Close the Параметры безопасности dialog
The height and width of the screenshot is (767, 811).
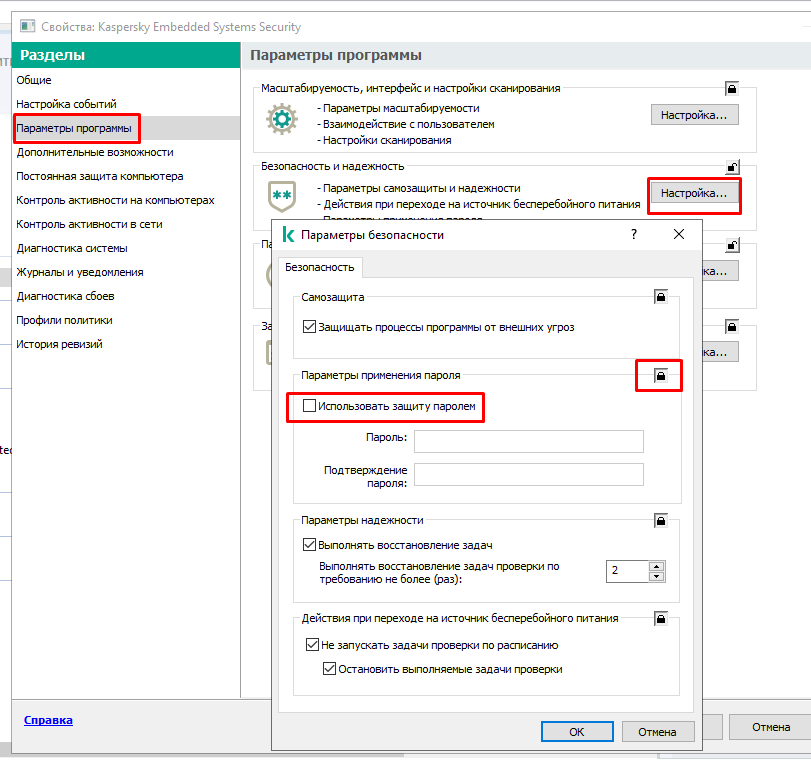[679, 234]
